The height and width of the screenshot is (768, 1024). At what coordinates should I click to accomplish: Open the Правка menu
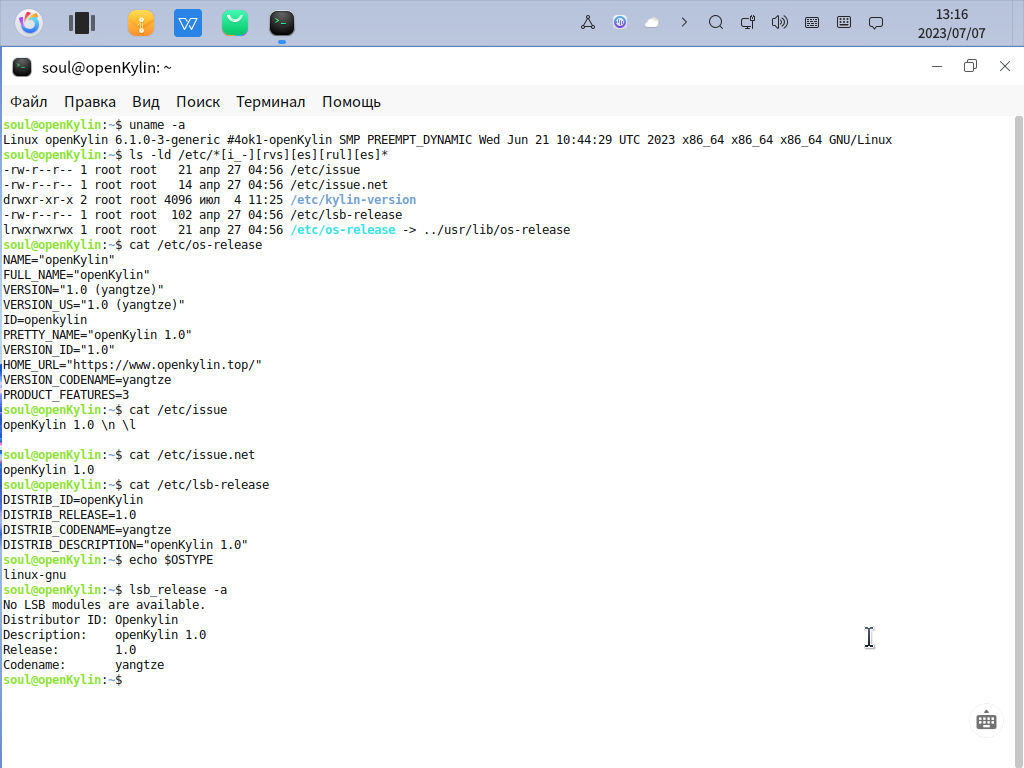click(x=90, y=102)
